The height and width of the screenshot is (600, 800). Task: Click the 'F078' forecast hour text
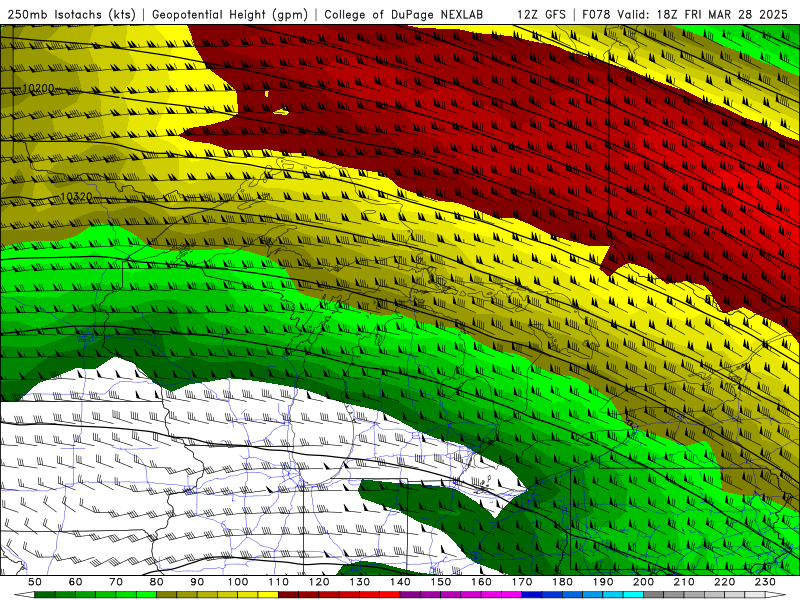596,14
